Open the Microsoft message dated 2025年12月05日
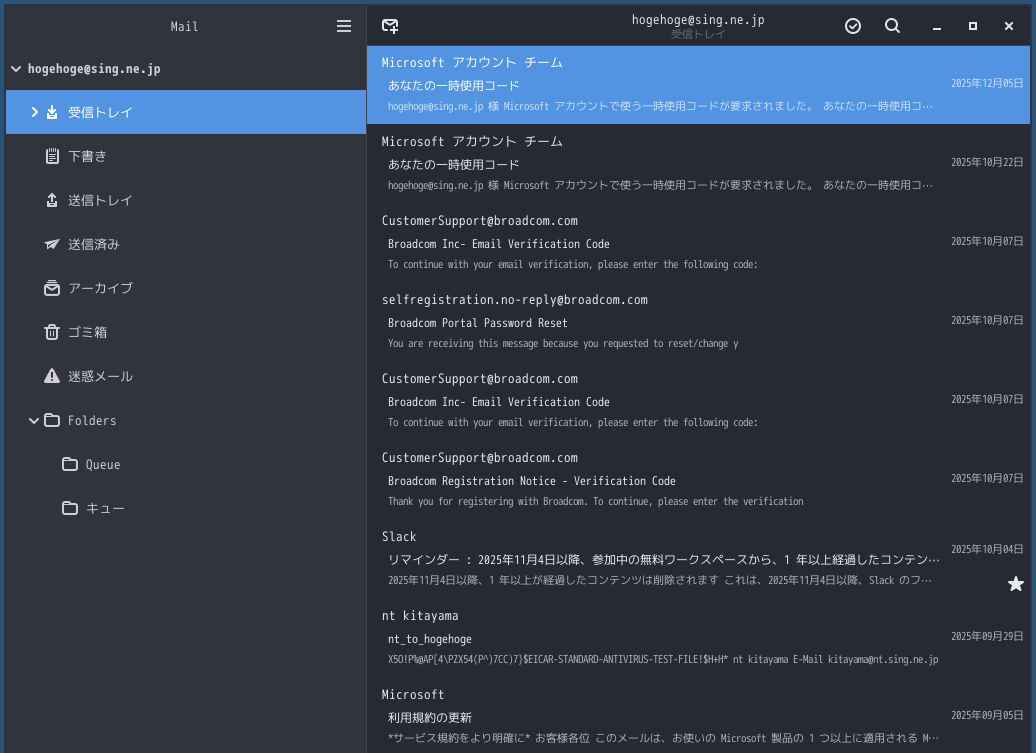 [x=698, y=85]
